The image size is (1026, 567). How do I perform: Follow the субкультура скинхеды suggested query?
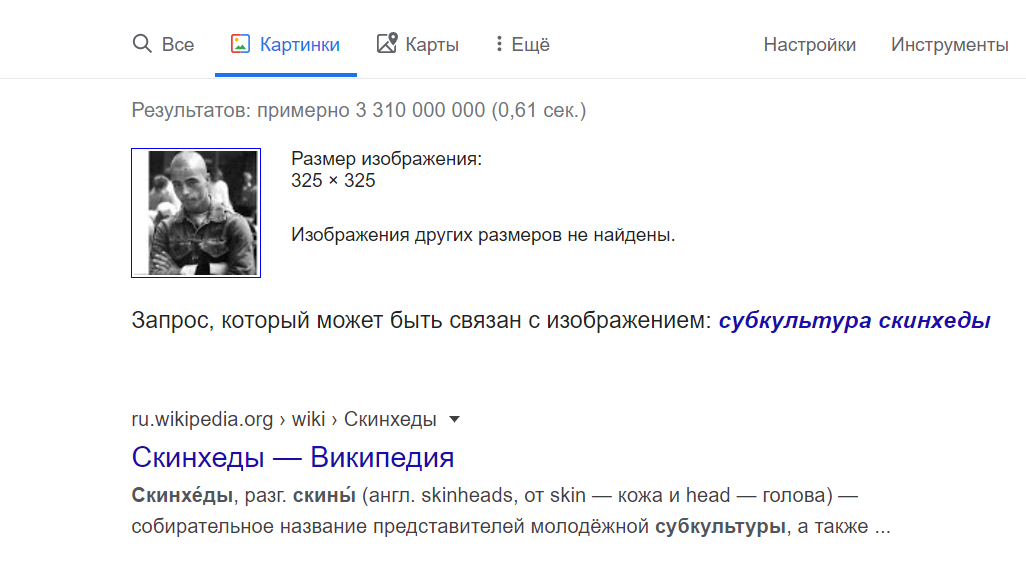[855, 320]
